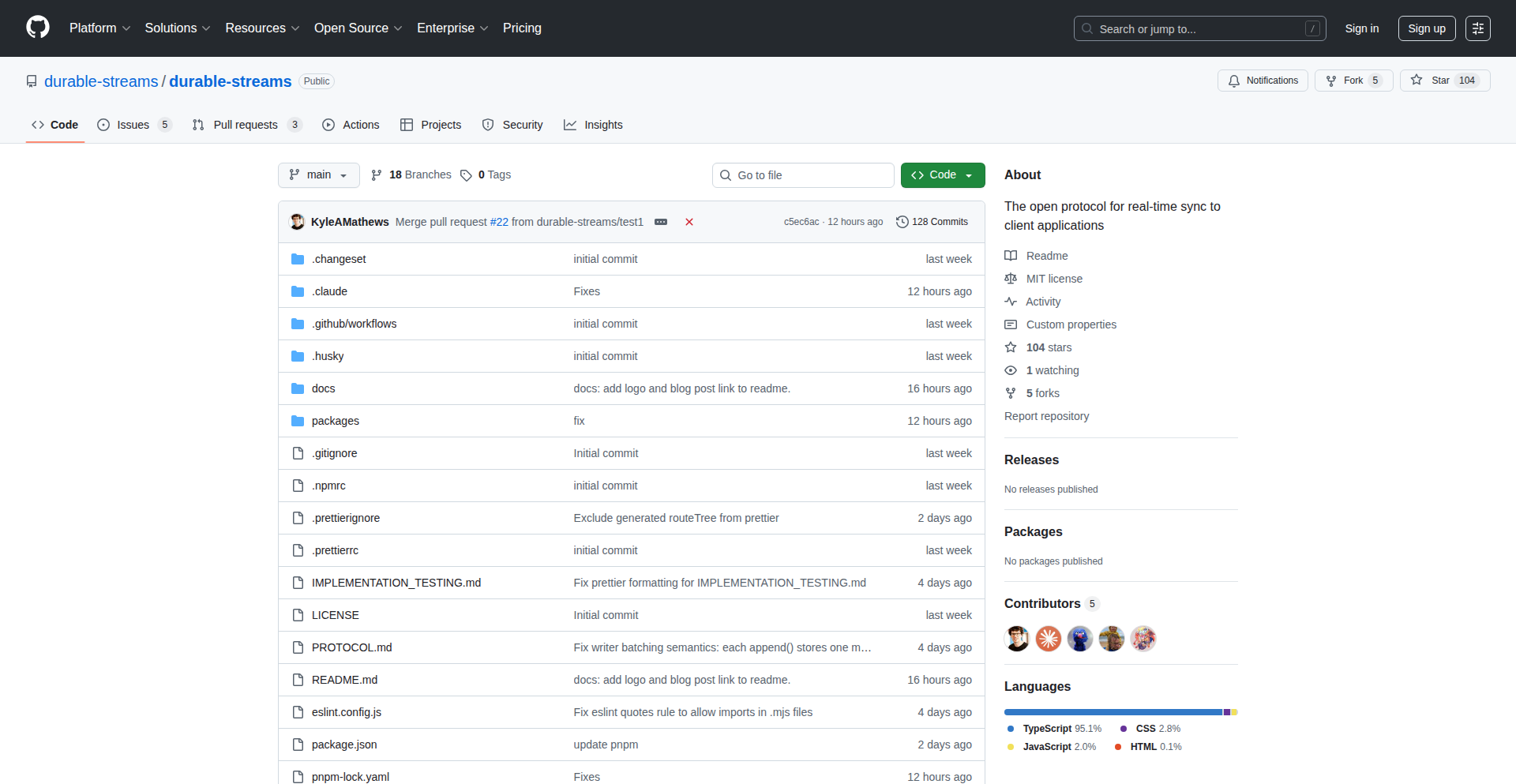Viewport: 1516px width, 784px height.
Task: Switch to the Pull requests tab
Action: (x=247, y=125)
